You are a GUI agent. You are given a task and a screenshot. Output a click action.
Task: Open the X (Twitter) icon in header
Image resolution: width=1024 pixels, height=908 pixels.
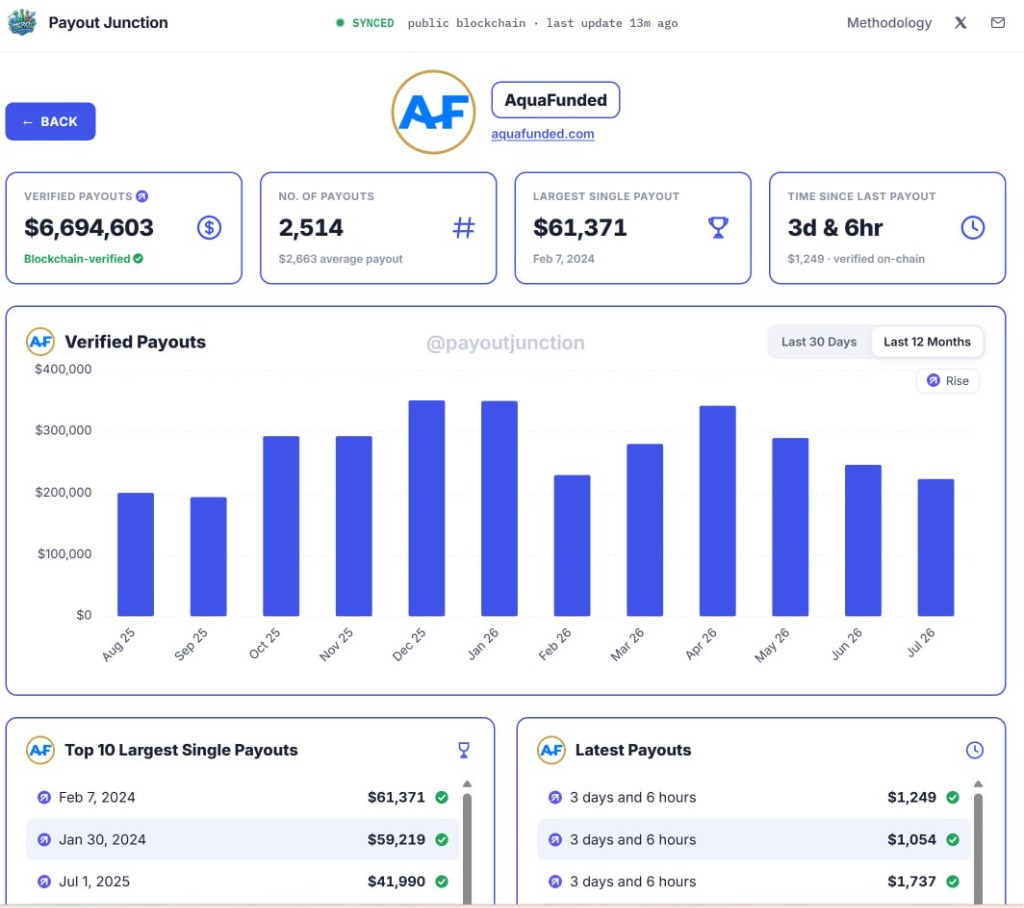tap(960, 23)
